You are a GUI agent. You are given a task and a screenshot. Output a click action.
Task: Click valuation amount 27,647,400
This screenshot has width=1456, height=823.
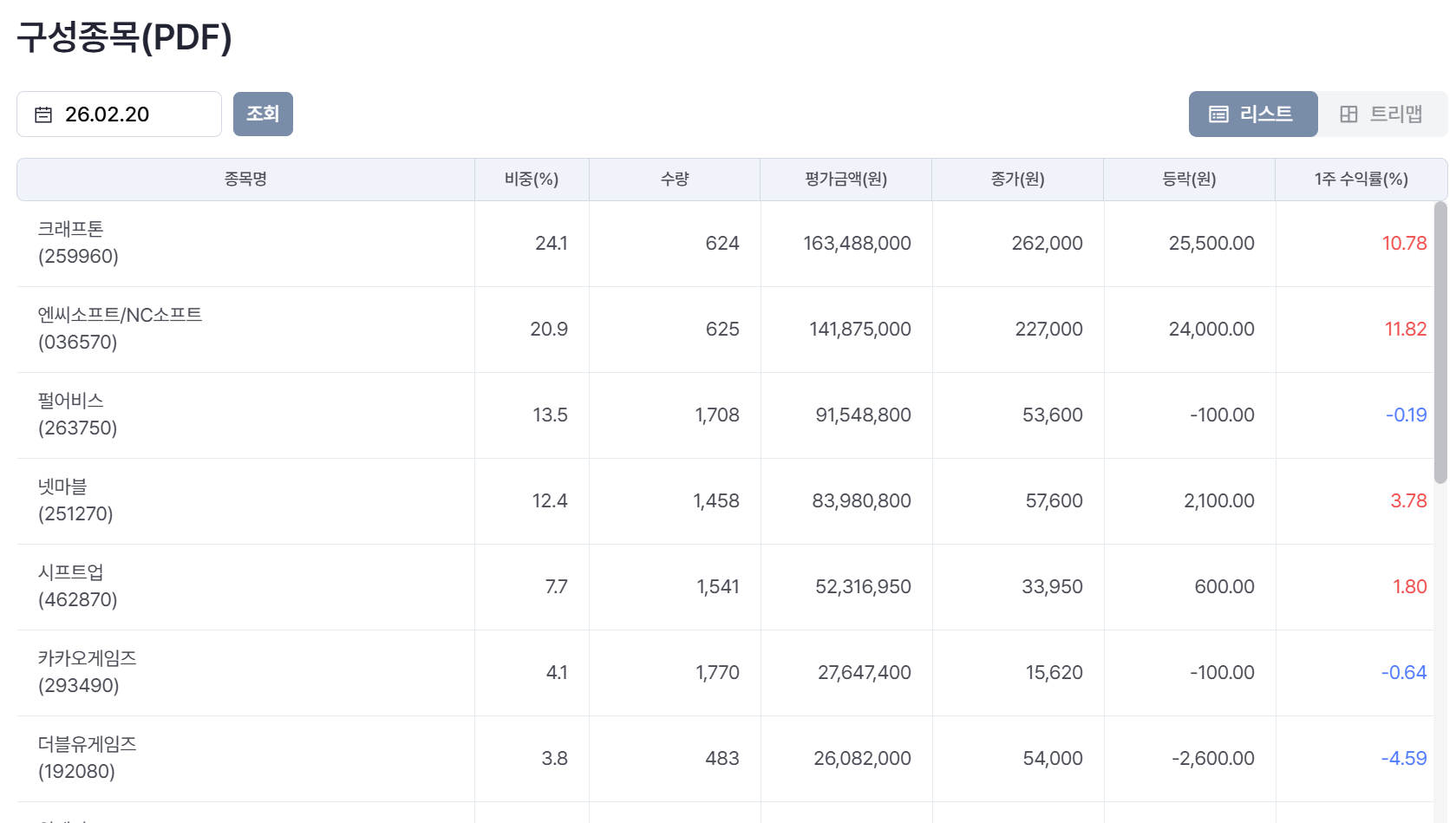865,672
